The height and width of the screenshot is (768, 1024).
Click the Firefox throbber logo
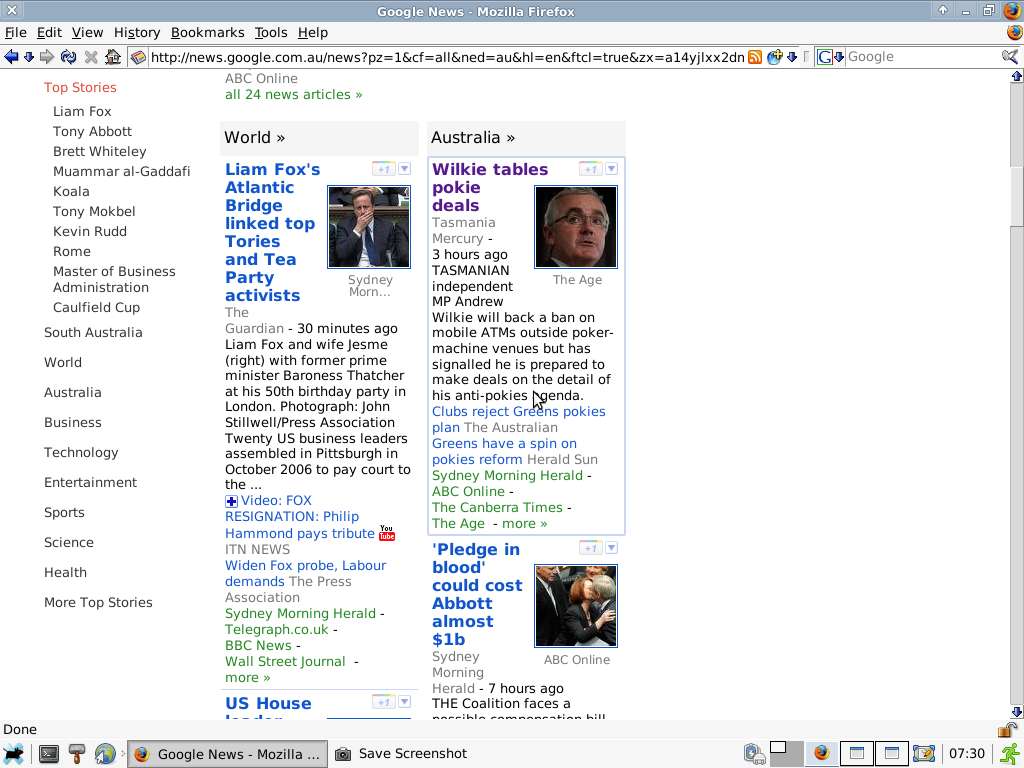click(x=1014, y=32)
